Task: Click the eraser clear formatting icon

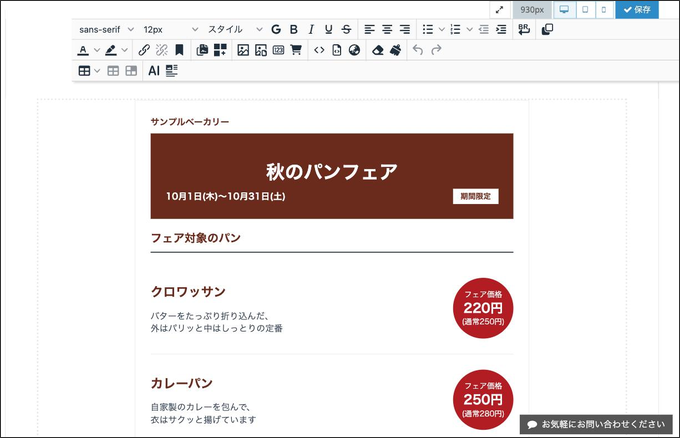Action: coord(378,50)
